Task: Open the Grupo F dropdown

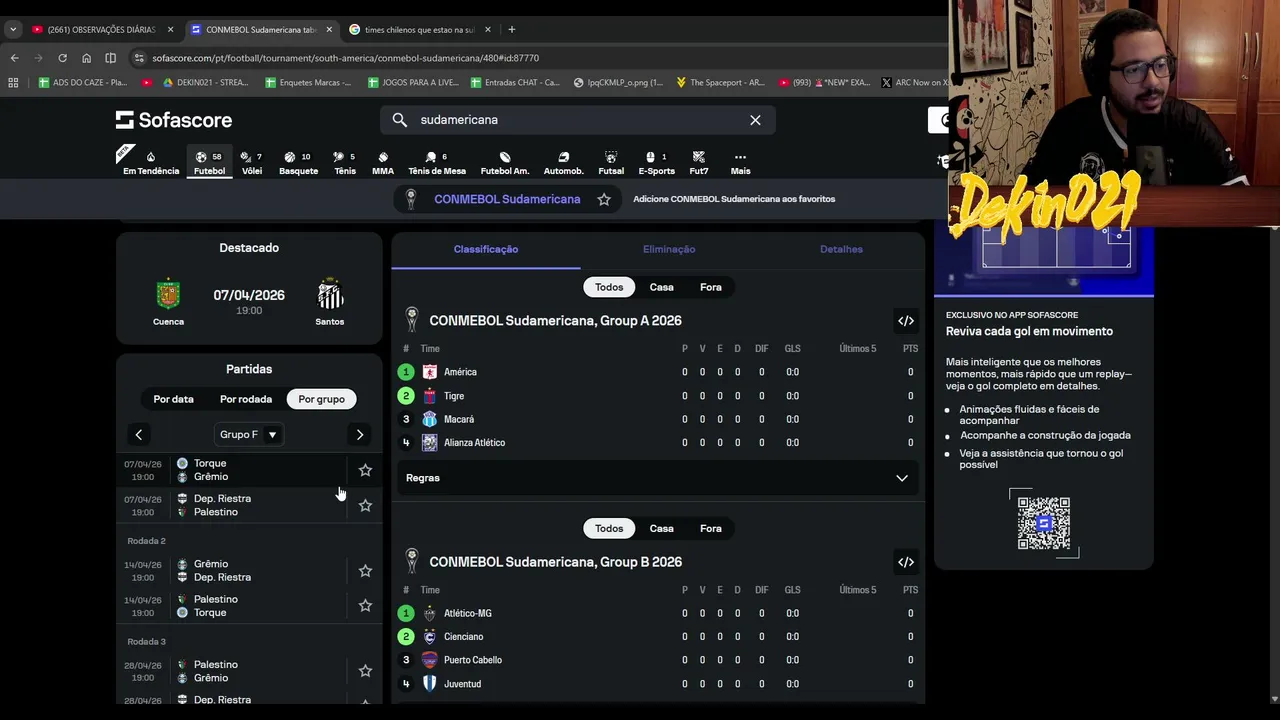Action: pyautogui.click(x=249, y=434)
